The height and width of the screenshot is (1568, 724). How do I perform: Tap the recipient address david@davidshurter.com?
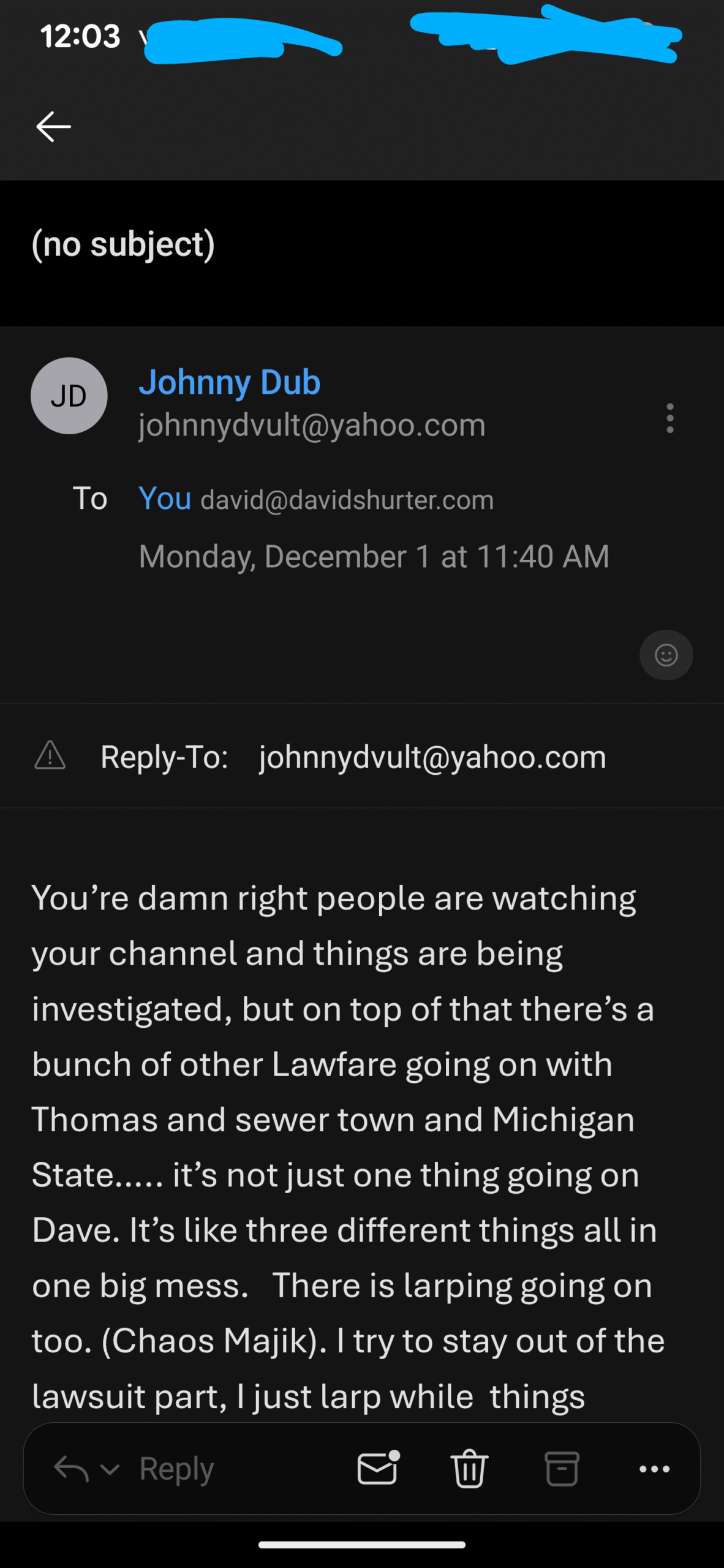347,500
